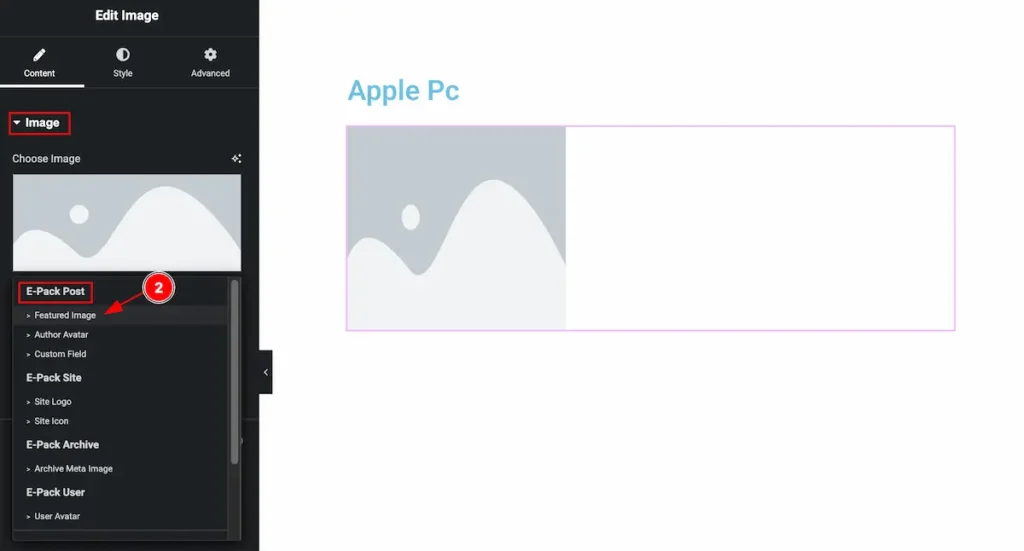
Task: Select the placeholder image on the canvas
Action: [456, 228]
